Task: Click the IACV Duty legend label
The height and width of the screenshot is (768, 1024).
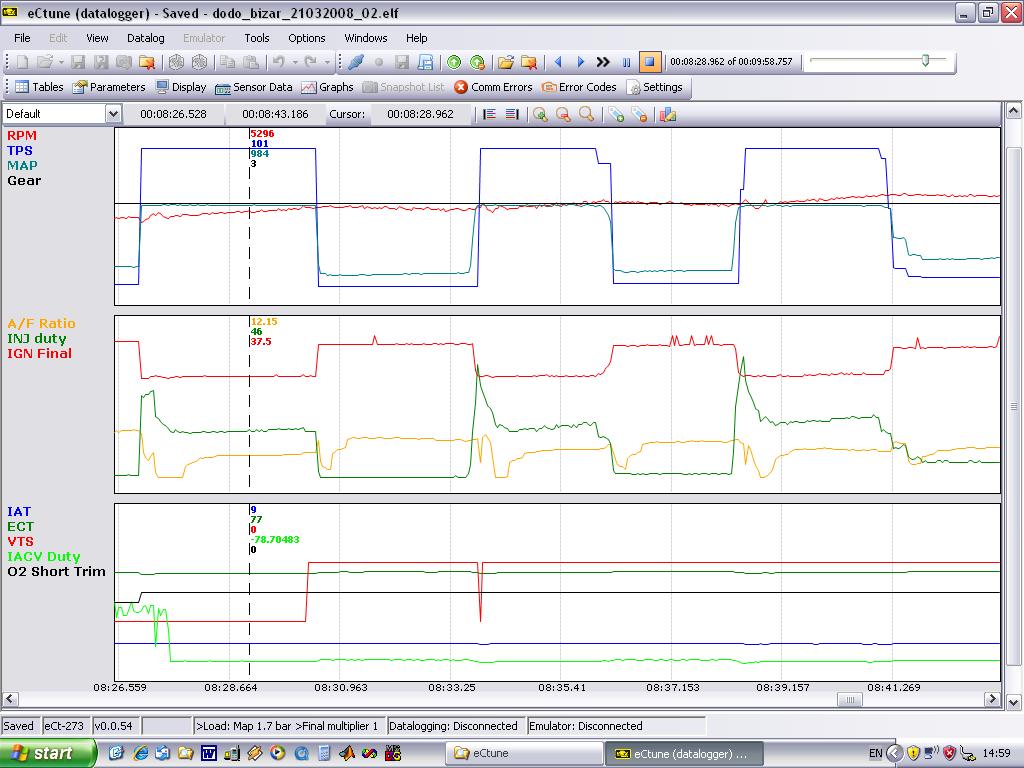Action: [44, 556]
